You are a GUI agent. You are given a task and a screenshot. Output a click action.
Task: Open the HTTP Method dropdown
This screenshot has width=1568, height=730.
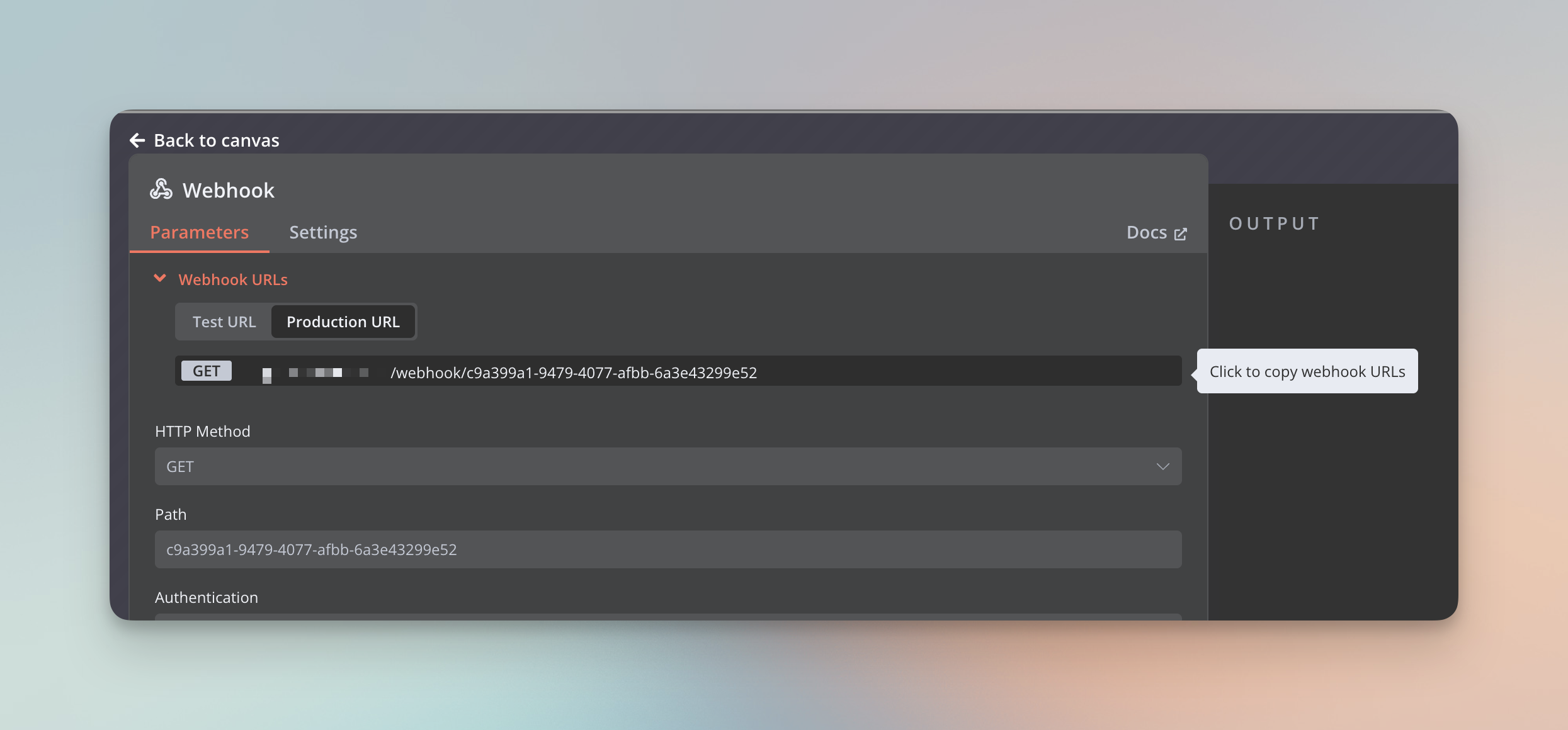coord(668,466)
